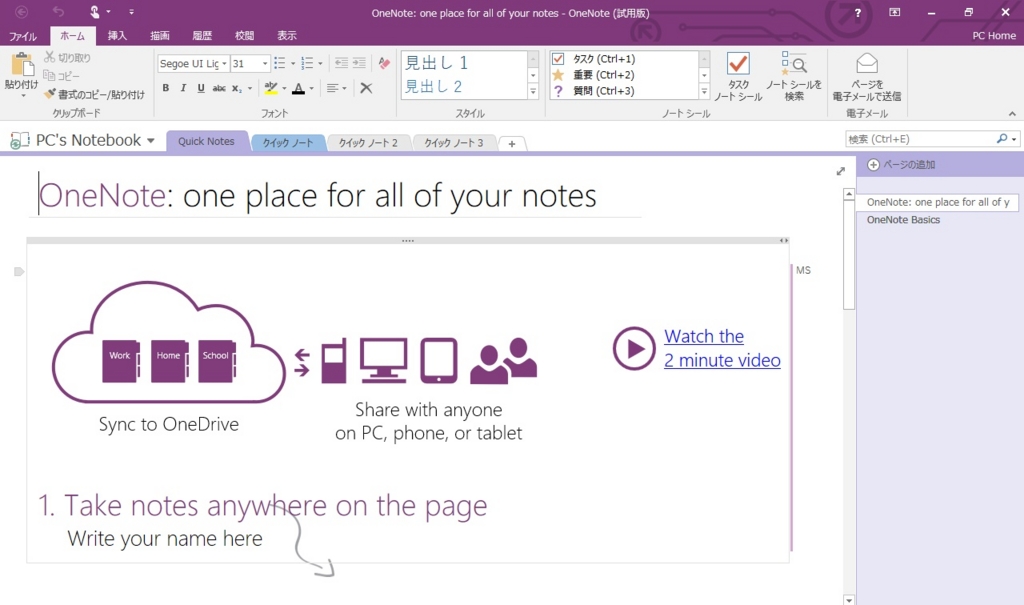Click the Help question mark icon
The width and height of the screenshot is (1024, 605).
point(857,12)
